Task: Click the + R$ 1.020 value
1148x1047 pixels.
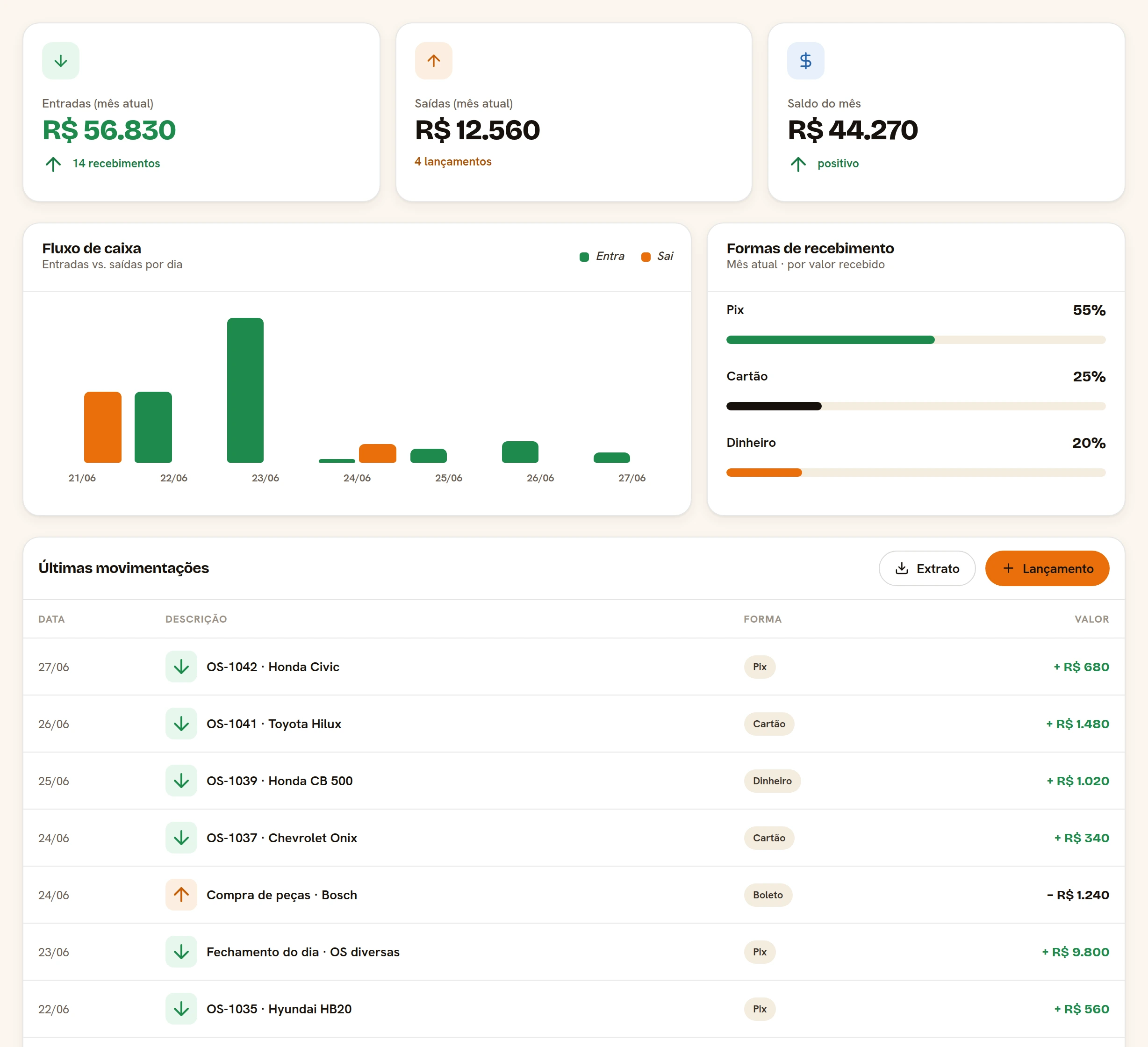Action: click(1077, 781)
